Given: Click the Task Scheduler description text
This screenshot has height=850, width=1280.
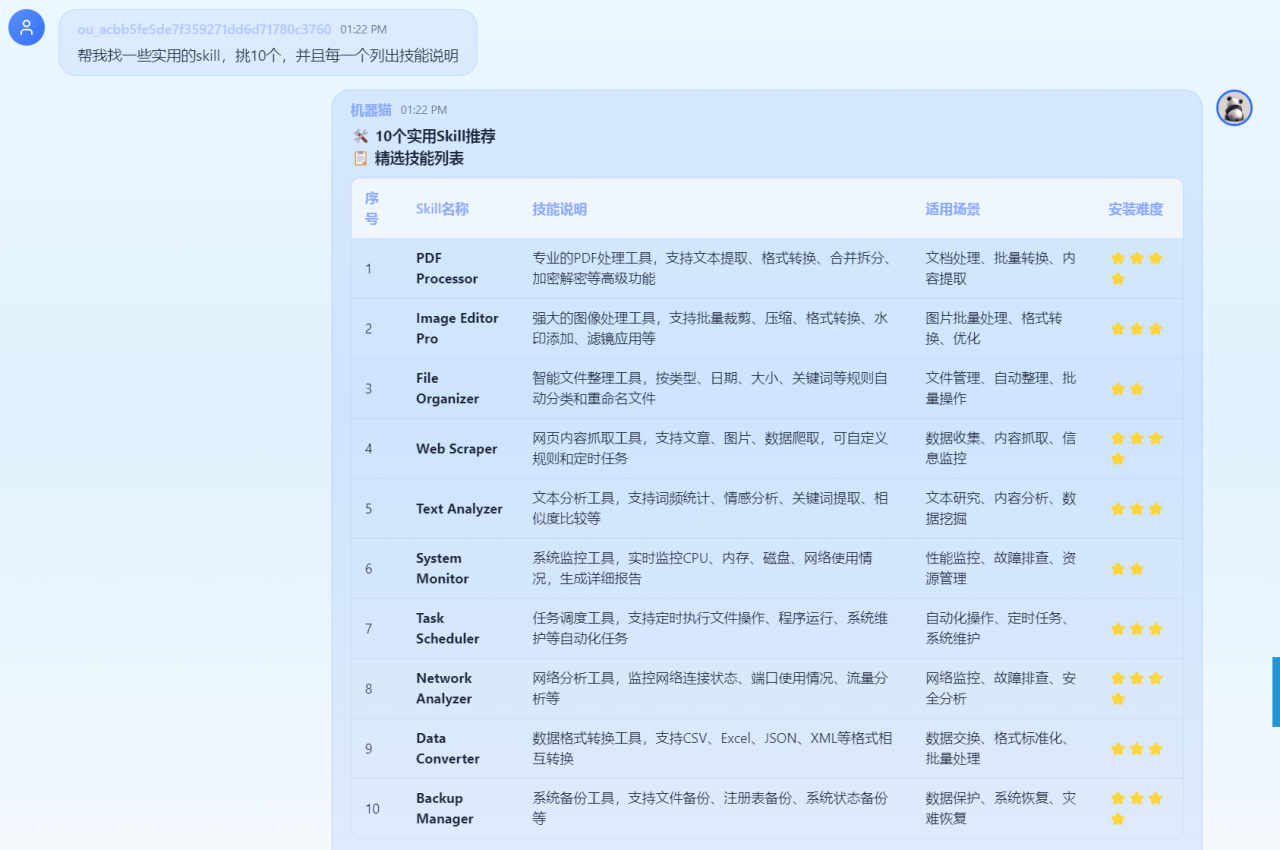Looking at the screenshot, I should [x=710, y=628].
